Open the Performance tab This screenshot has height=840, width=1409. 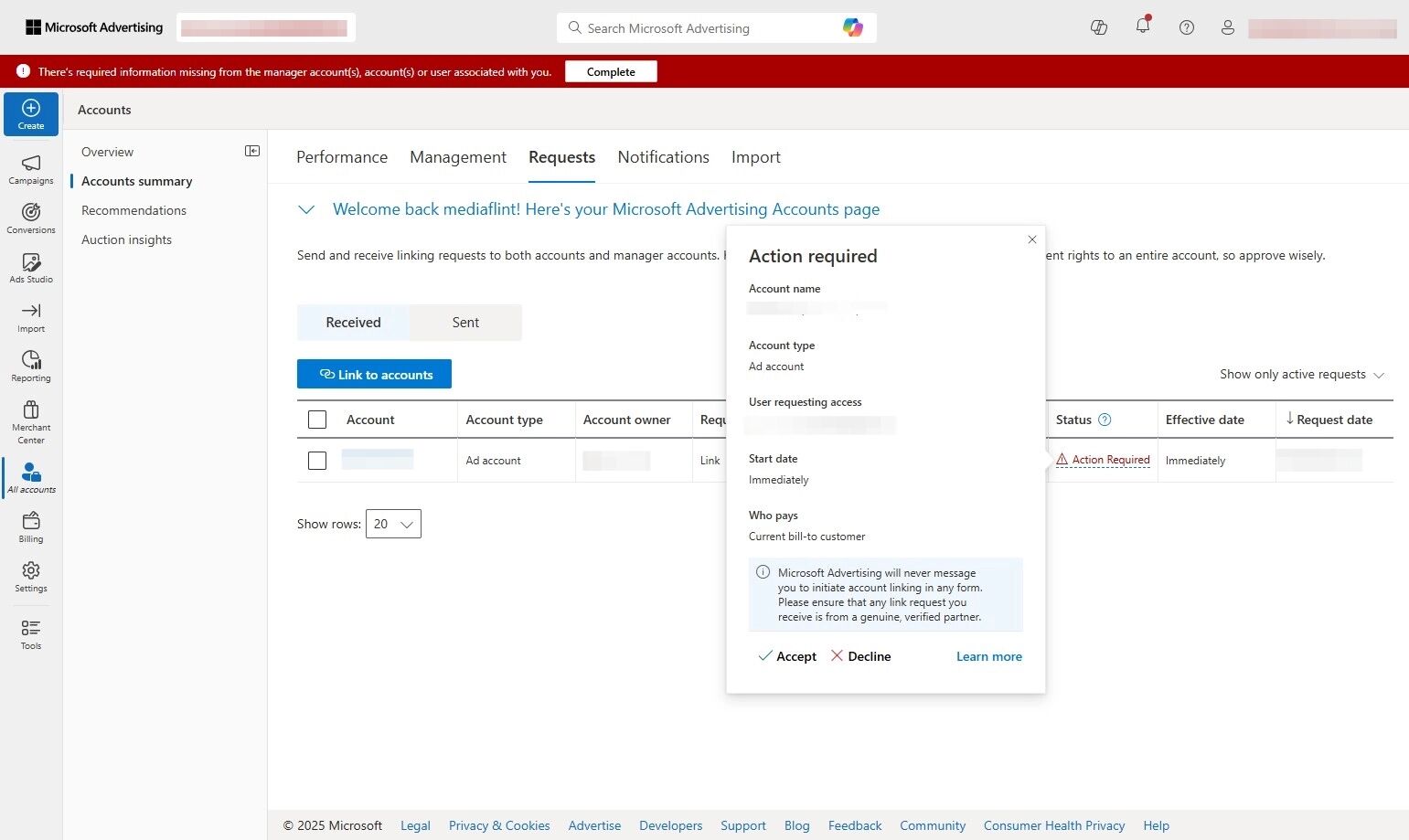tap(342, 157)
